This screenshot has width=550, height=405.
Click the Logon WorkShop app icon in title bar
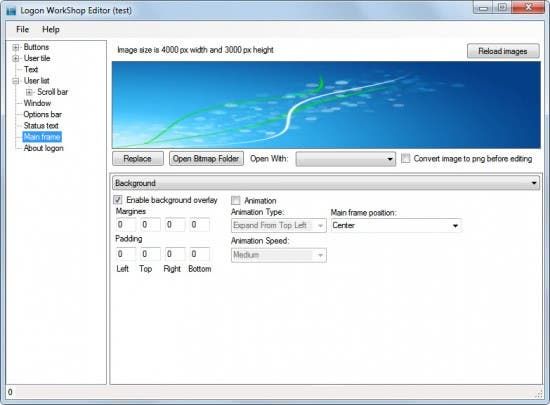11,11
